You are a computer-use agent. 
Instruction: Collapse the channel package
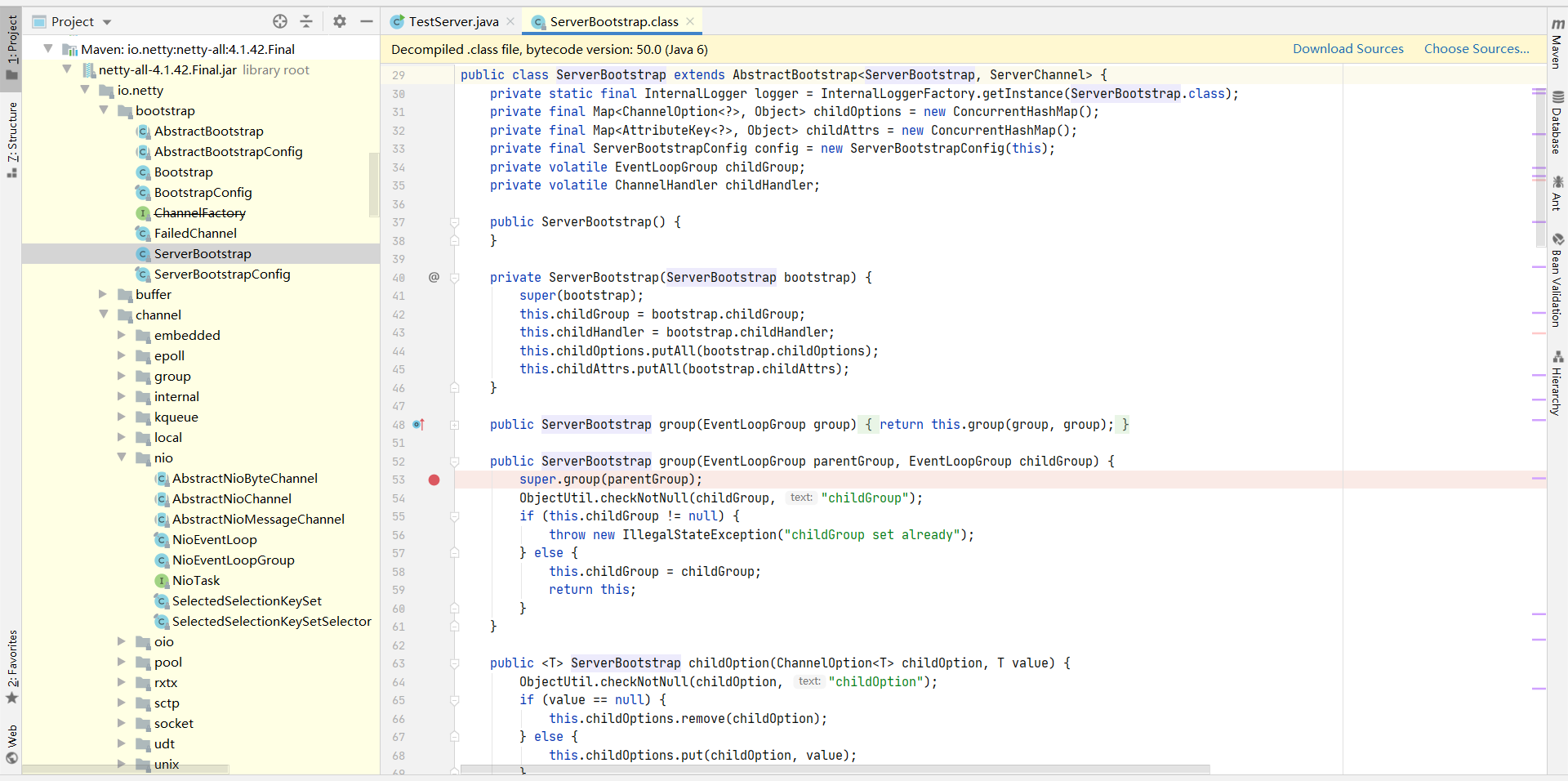click(103, 315)
